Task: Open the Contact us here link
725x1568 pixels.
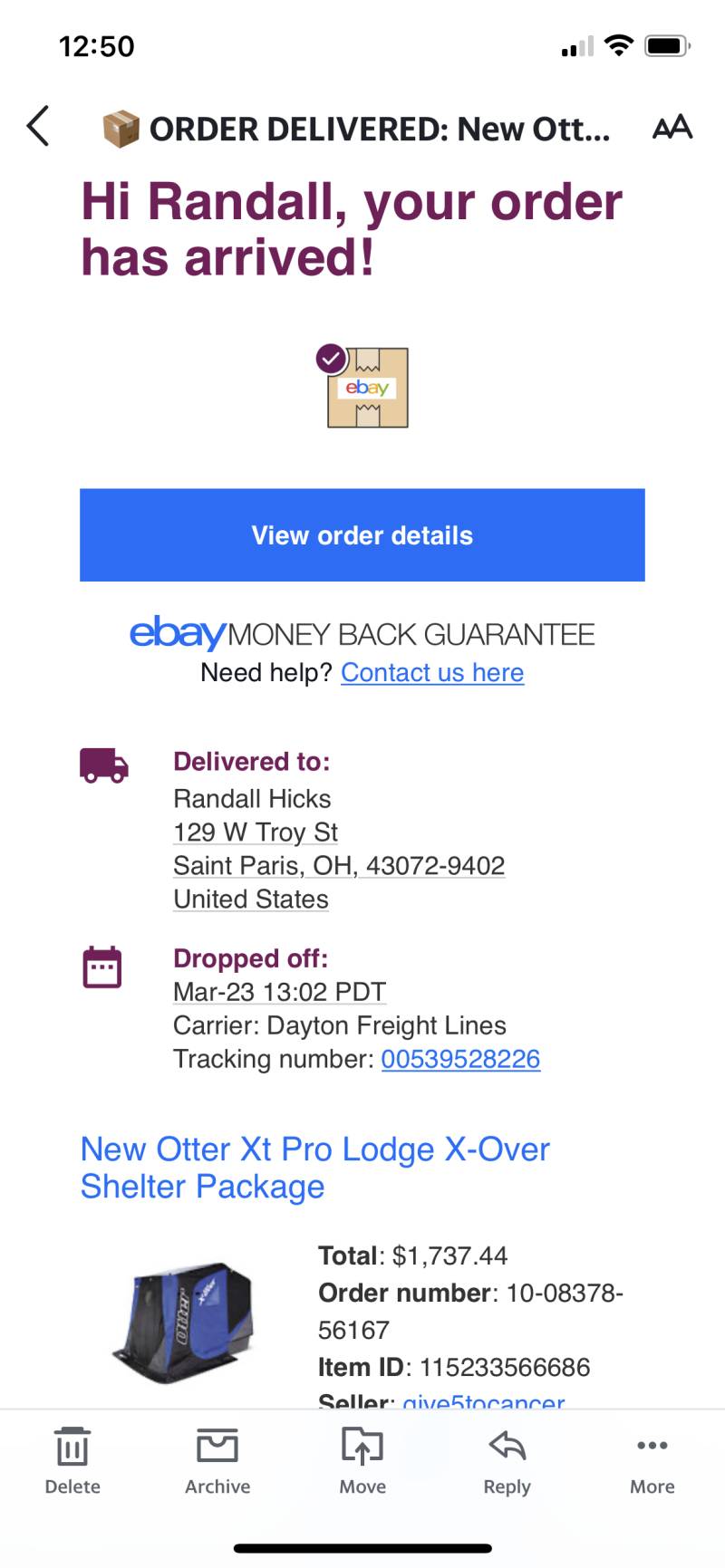Action: pos(432,673)
